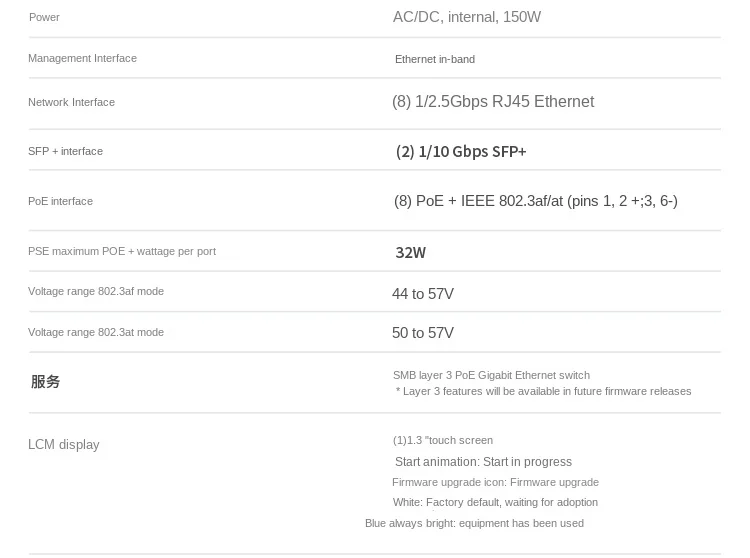Click the 服务 row heading
The width and height of the screenshot is (750, 558).
45,381
